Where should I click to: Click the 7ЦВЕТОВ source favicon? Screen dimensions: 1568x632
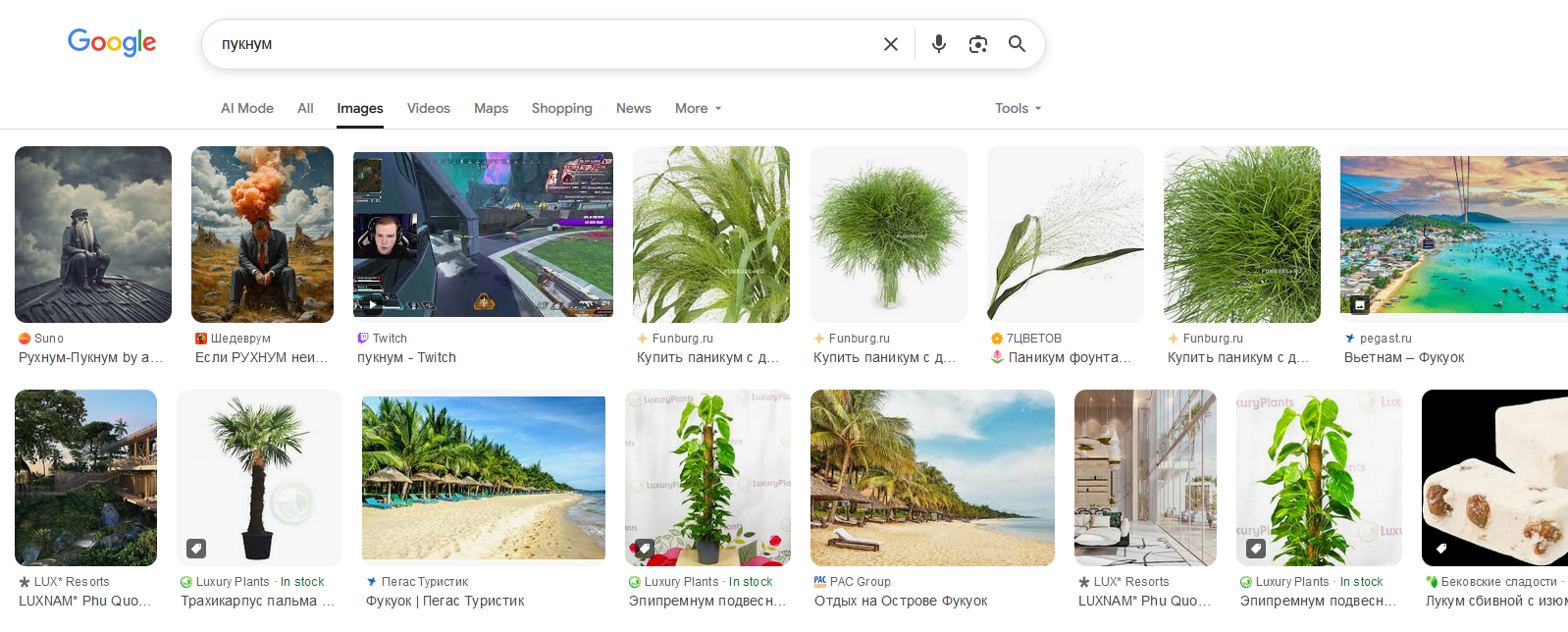click(x=997, y=339)
